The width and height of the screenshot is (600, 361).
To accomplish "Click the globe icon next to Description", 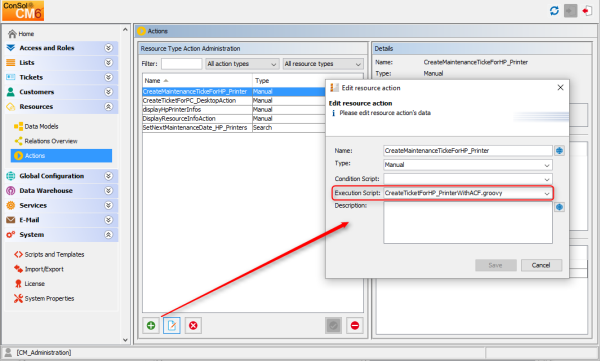I will tap(559, 207).
